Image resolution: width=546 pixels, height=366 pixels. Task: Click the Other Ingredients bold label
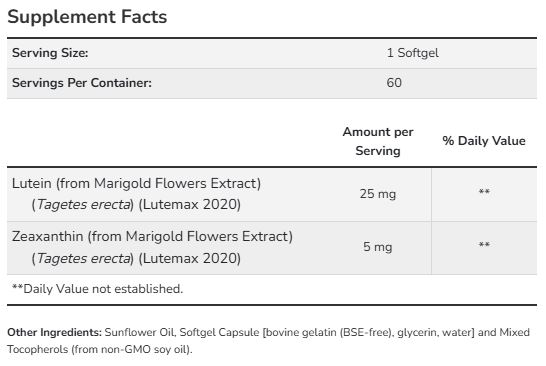point(54,332)
